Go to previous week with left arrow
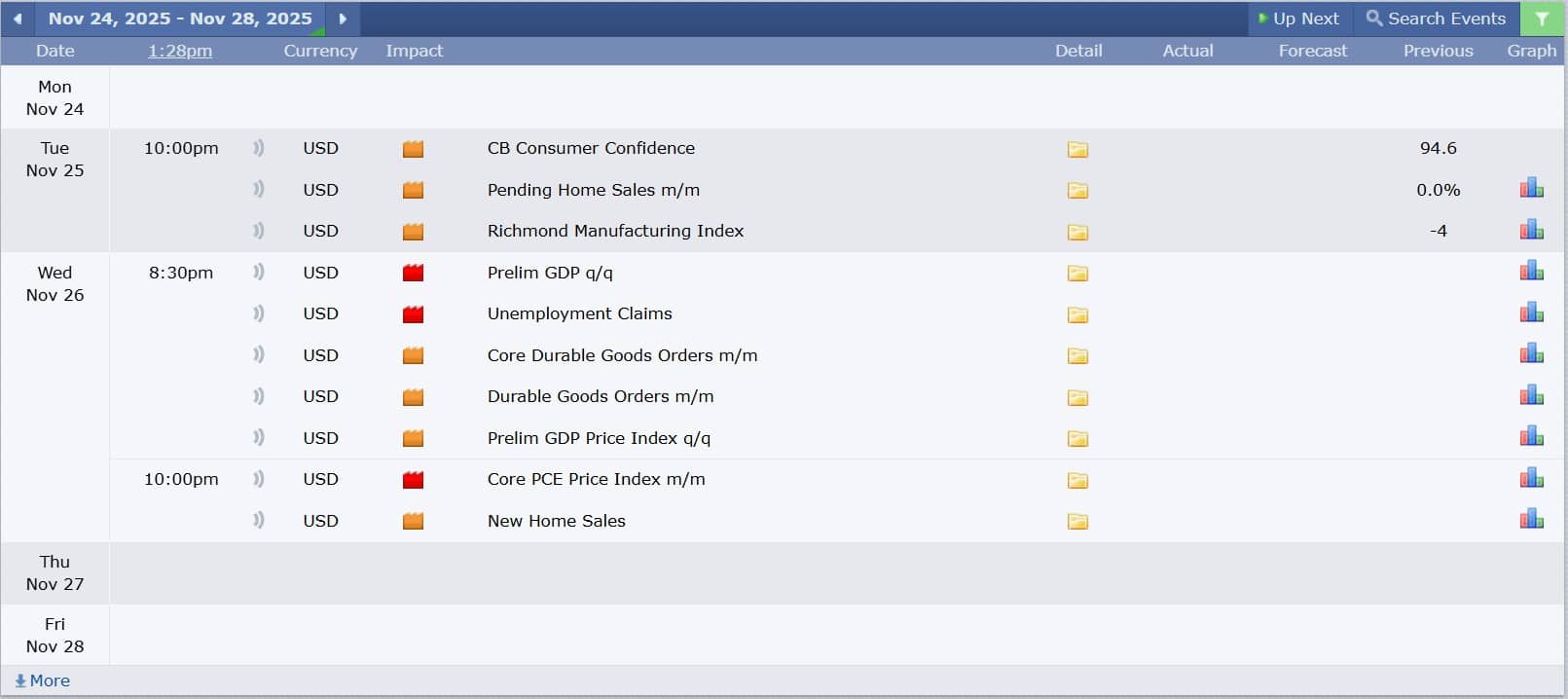Viewport: 1568px width, 699px height. tap(18, 18)
